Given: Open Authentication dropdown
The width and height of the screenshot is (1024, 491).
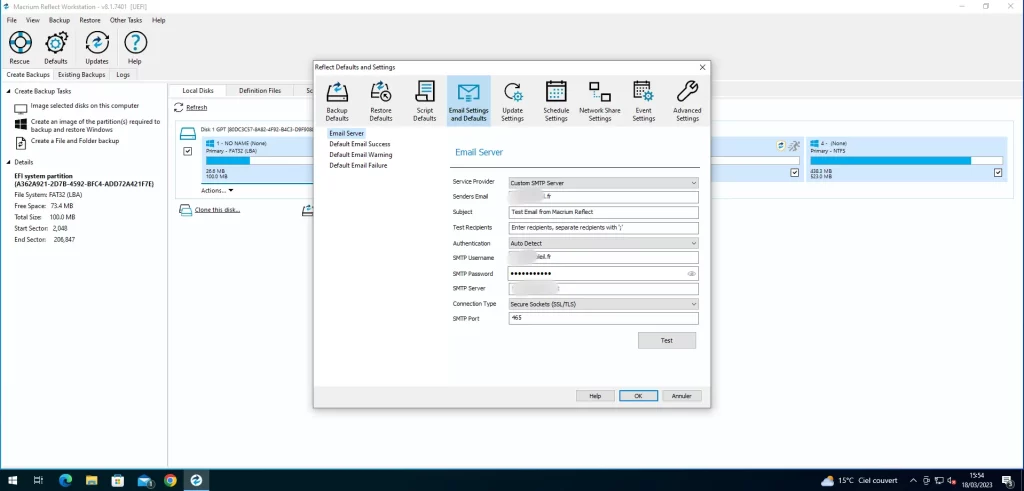Looking at the screenshot, I should (x=603, y=243).
